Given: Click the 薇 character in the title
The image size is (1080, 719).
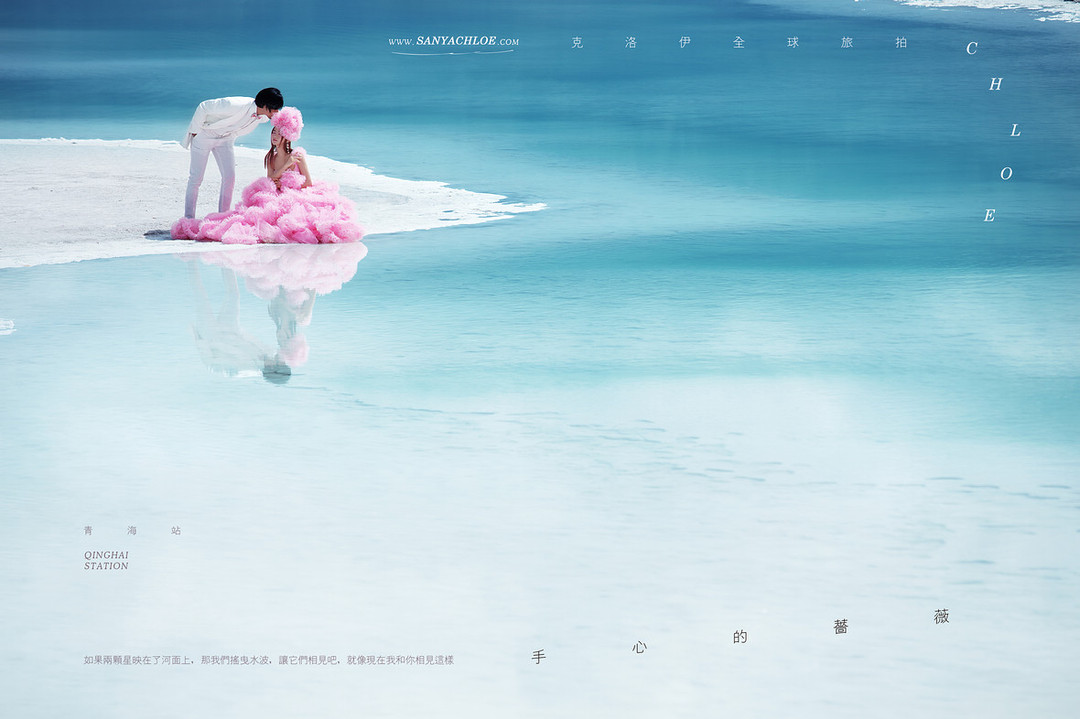Looking at the screenshot, I should [x=941, y=617].
